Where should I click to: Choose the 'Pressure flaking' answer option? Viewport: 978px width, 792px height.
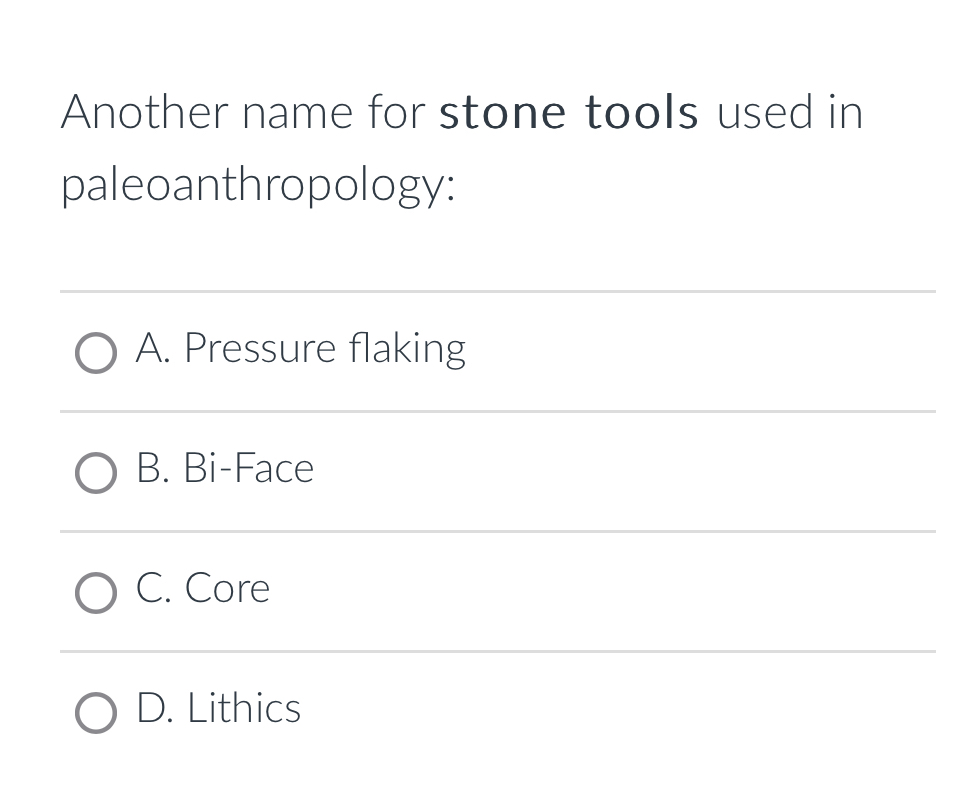300,350
